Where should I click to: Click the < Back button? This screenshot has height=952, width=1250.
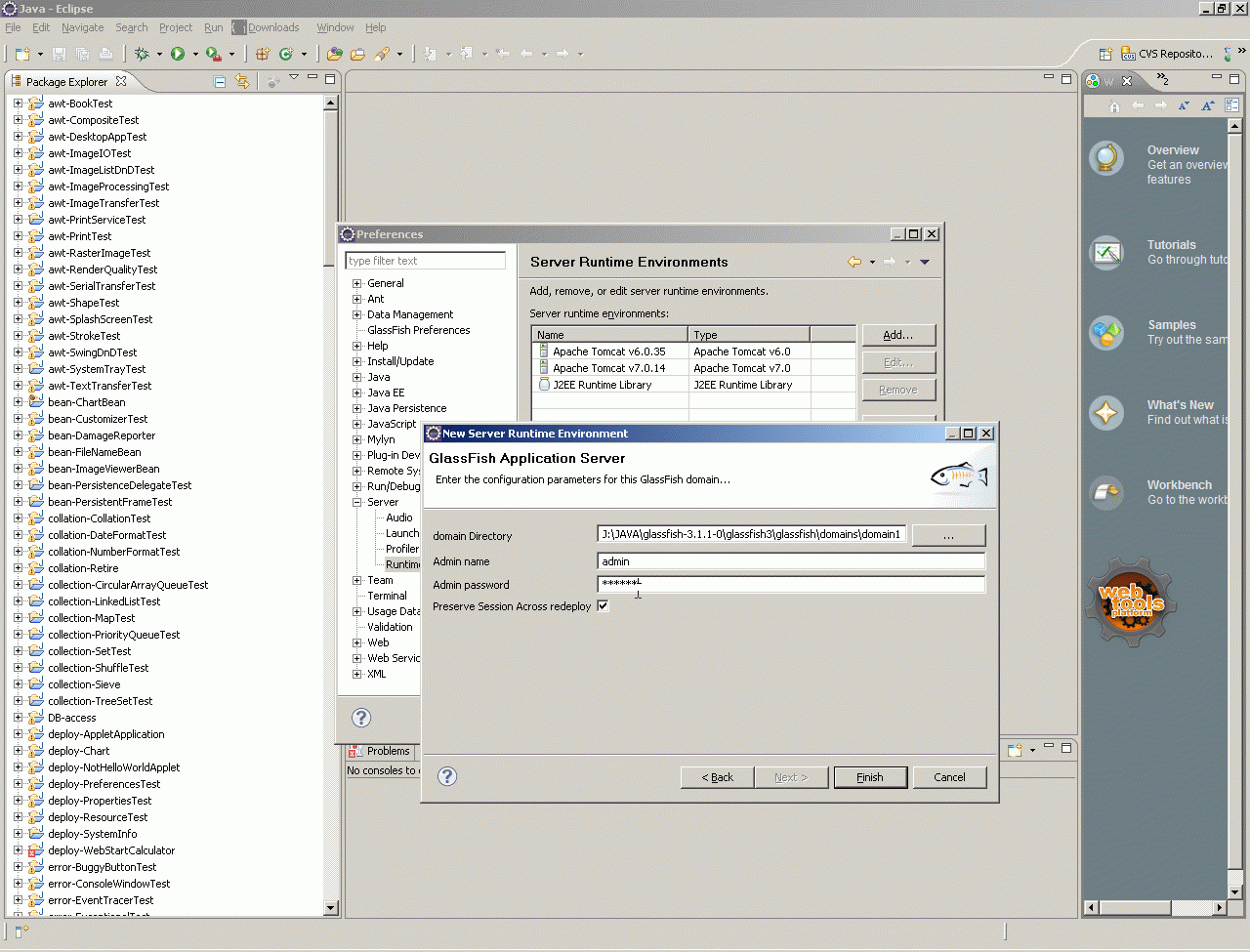coord(718,777)
